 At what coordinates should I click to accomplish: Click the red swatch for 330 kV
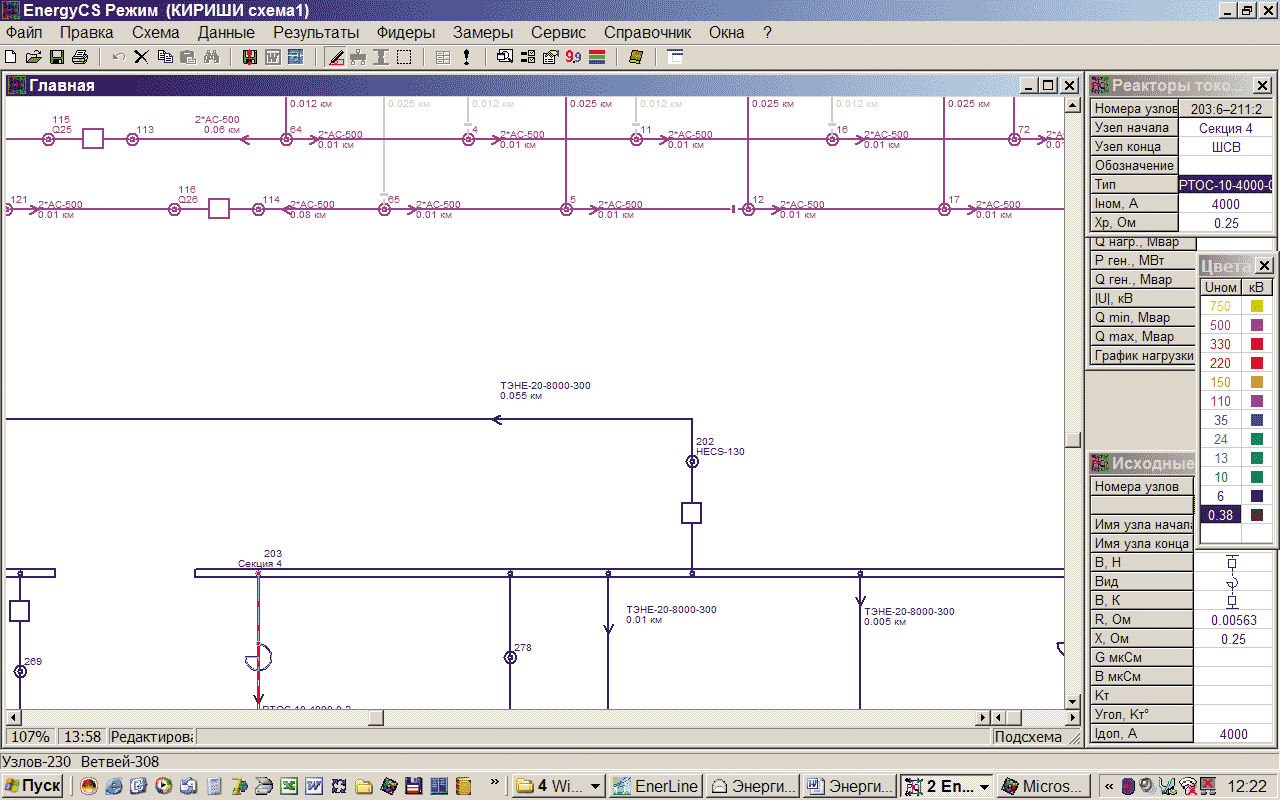[1257, 344]
